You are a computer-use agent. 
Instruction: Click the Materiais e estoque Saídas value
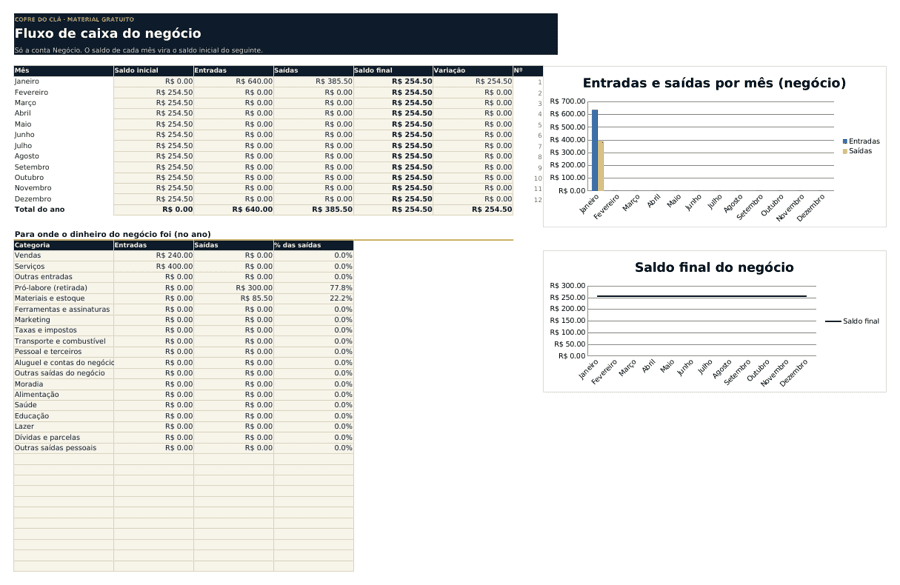point(234,299)
